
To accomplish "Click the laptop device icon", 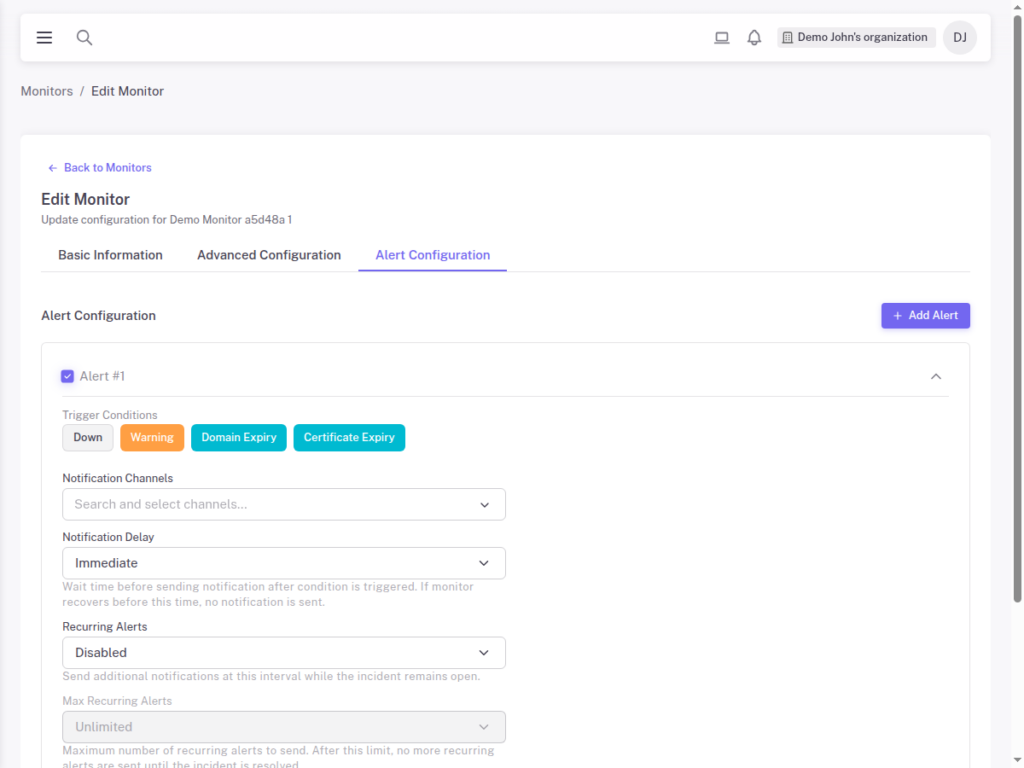I will (x=721, y=38).
